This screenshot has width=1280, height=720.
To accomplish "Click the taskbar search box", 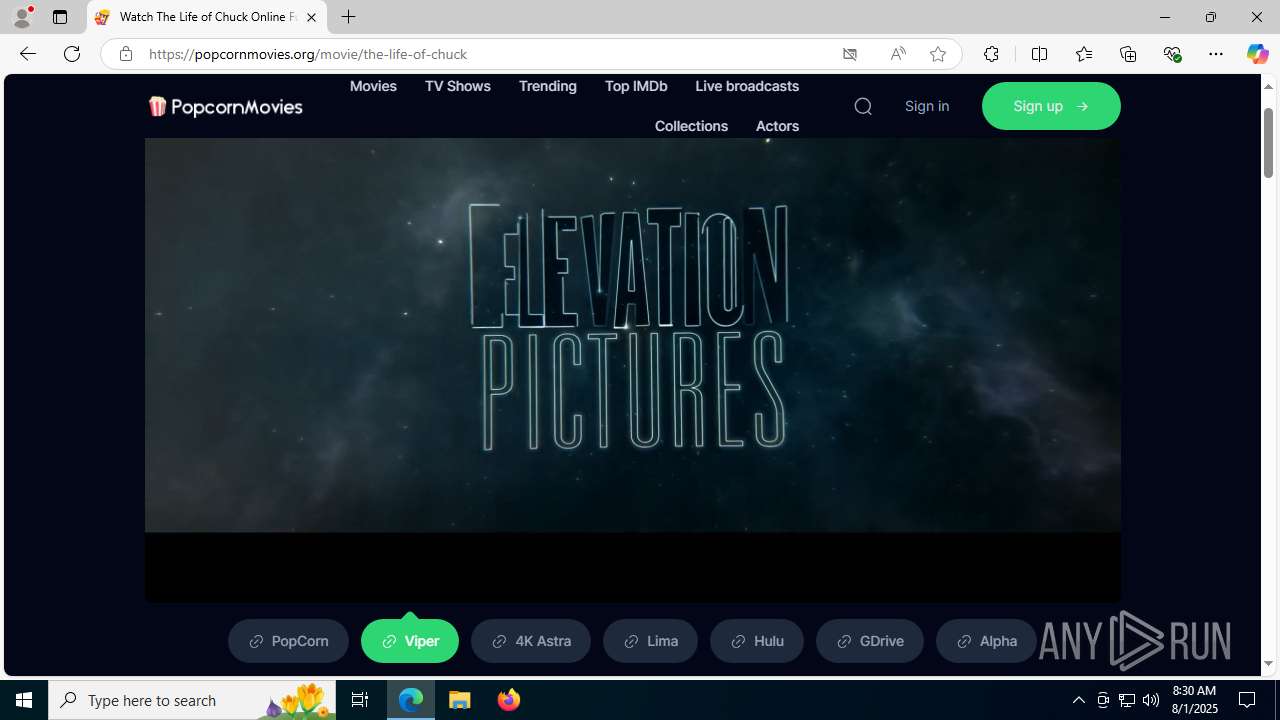I will tap(192, 700).
